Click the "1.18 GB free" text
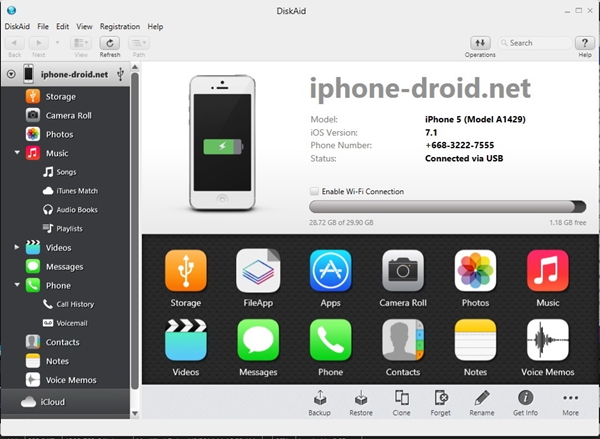 tap(568, 222)
